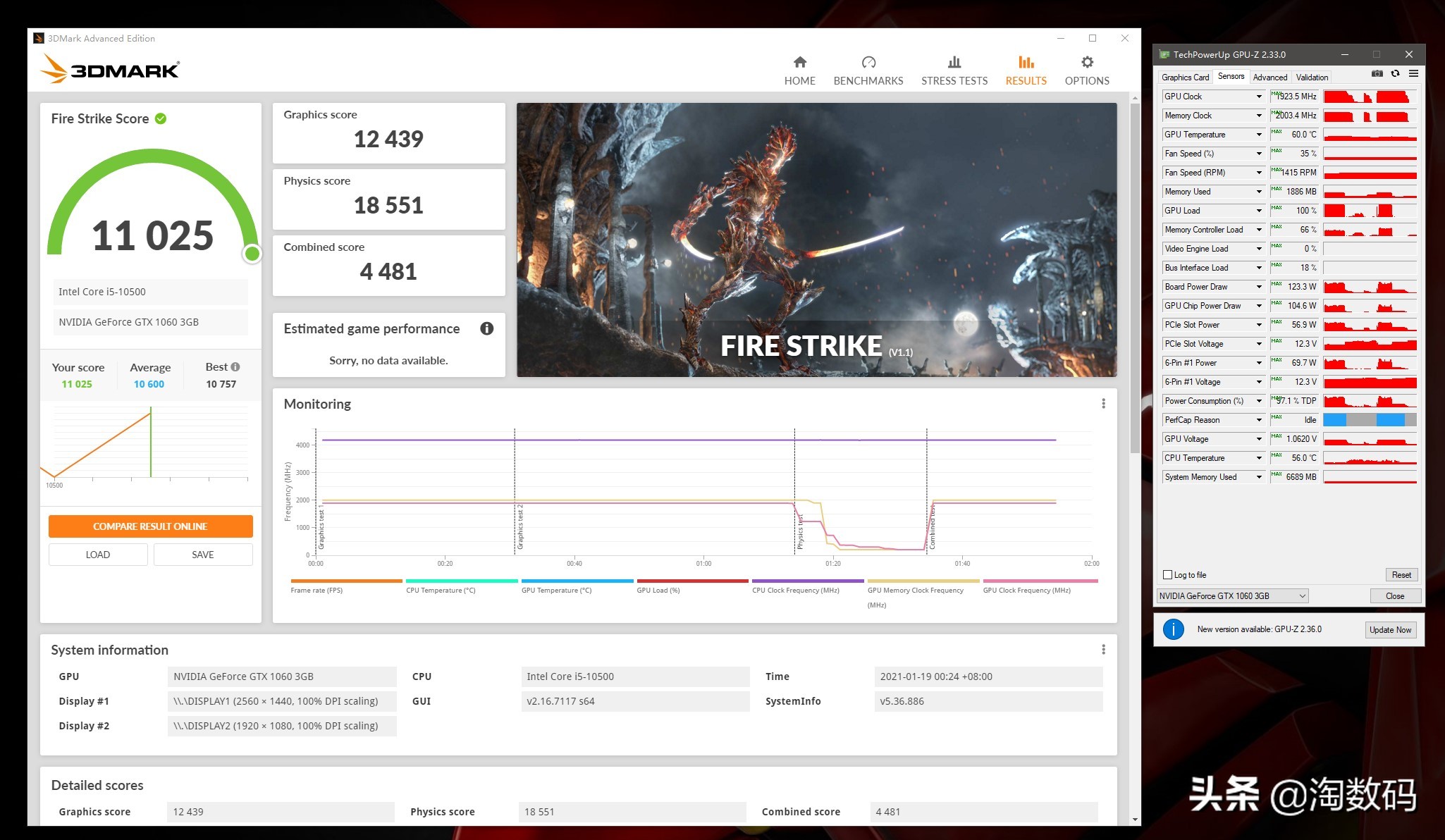Open the Monitoring panel kebab menu
The width and height of the screenshot is (1445, 840).
tap(1103, 402)
